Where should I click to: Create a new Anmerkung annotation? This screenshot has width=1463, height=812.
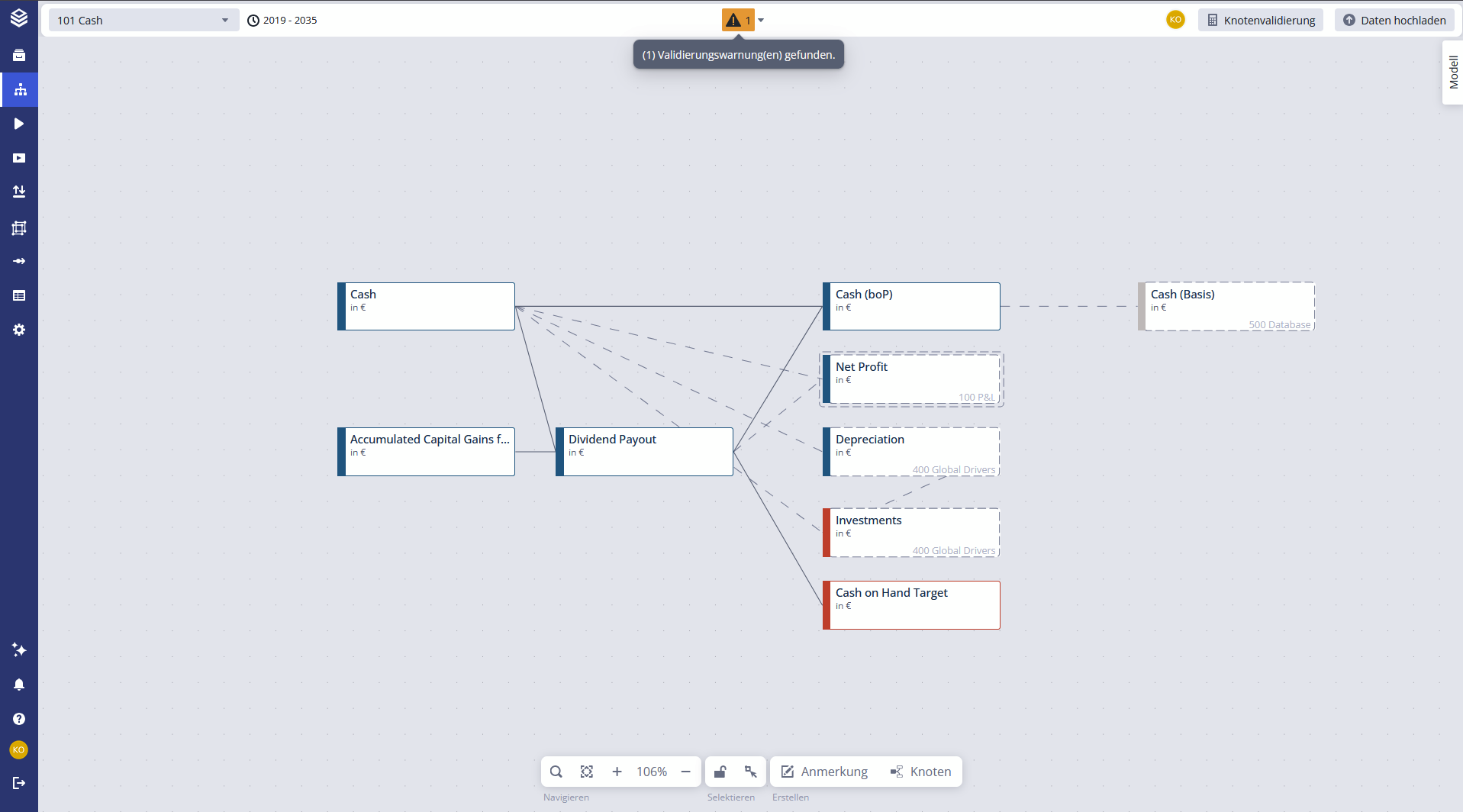824,772
